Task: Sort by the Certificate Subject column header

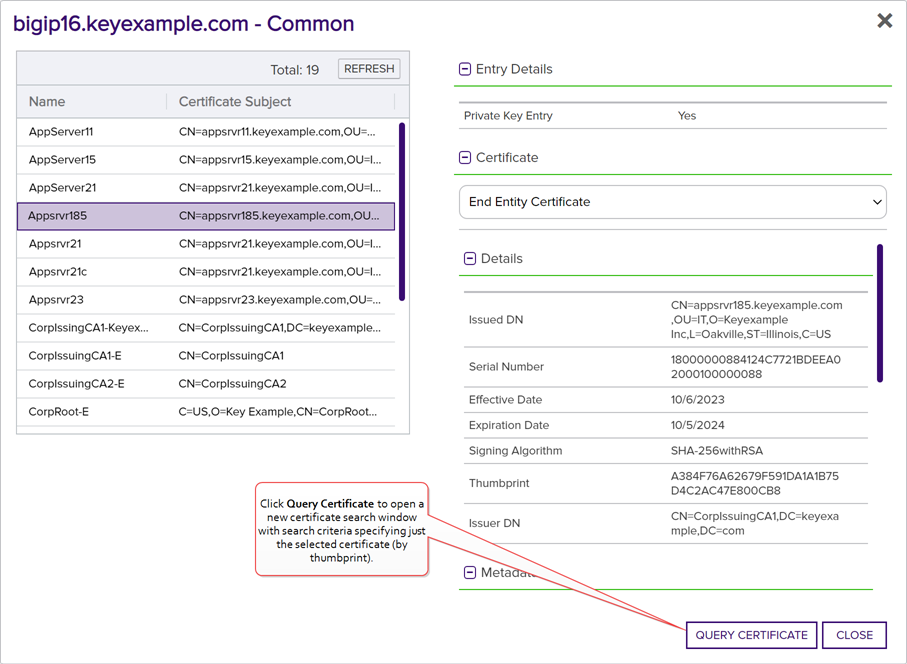Action: [235, 102]
